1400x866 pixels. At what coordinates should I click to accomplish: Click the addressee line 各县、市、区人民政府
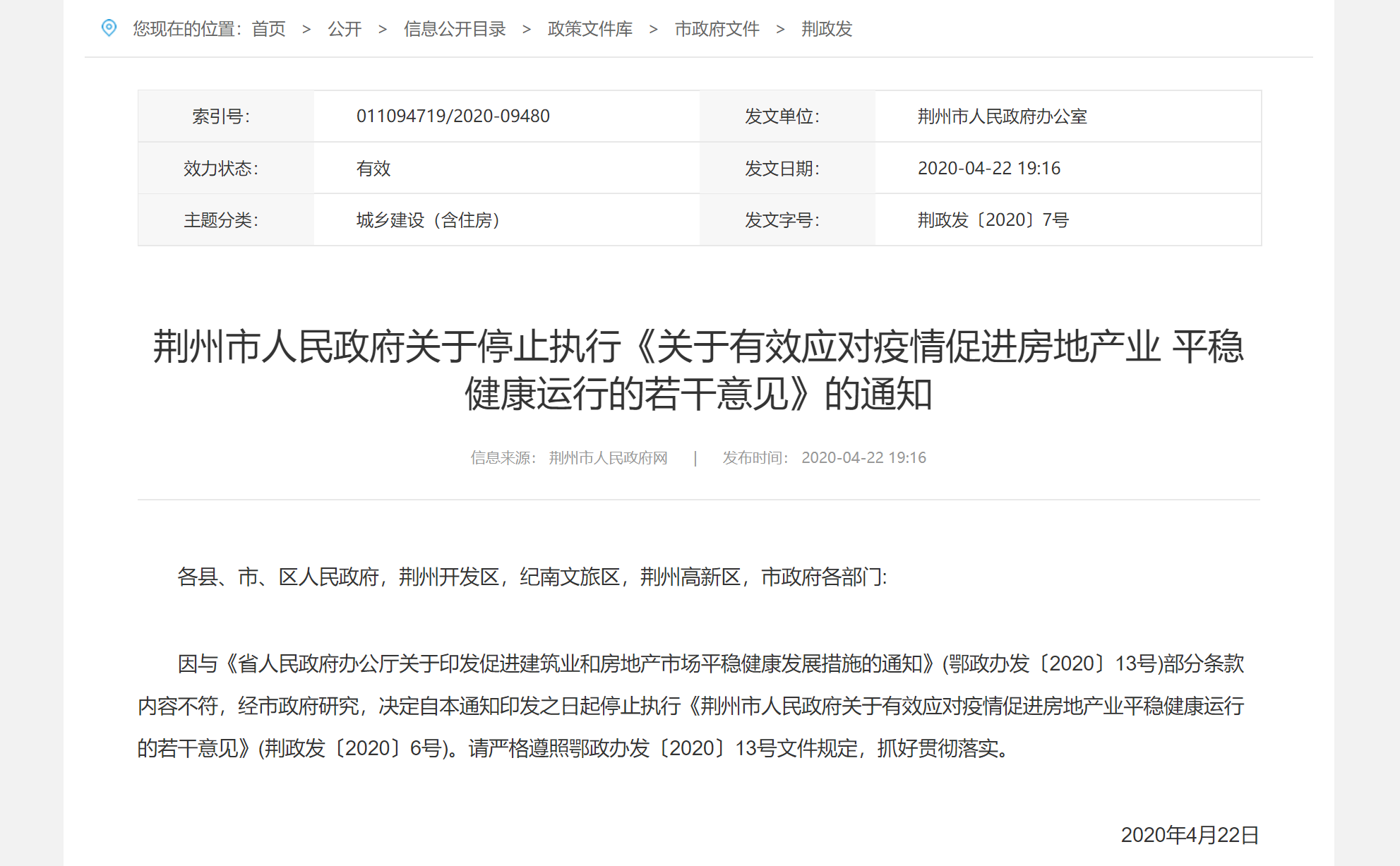532,577
